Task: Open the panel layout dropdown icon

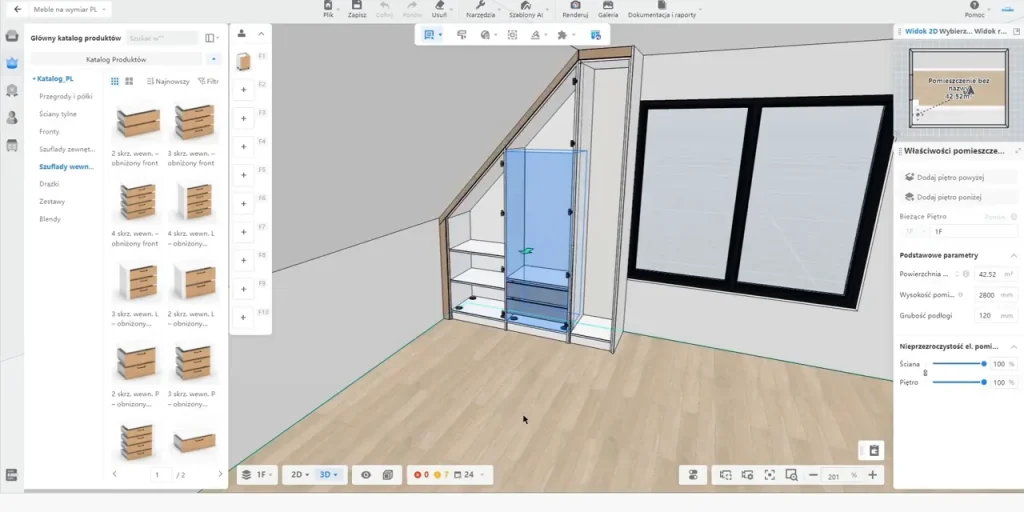Action: click(x=211, y=38)
